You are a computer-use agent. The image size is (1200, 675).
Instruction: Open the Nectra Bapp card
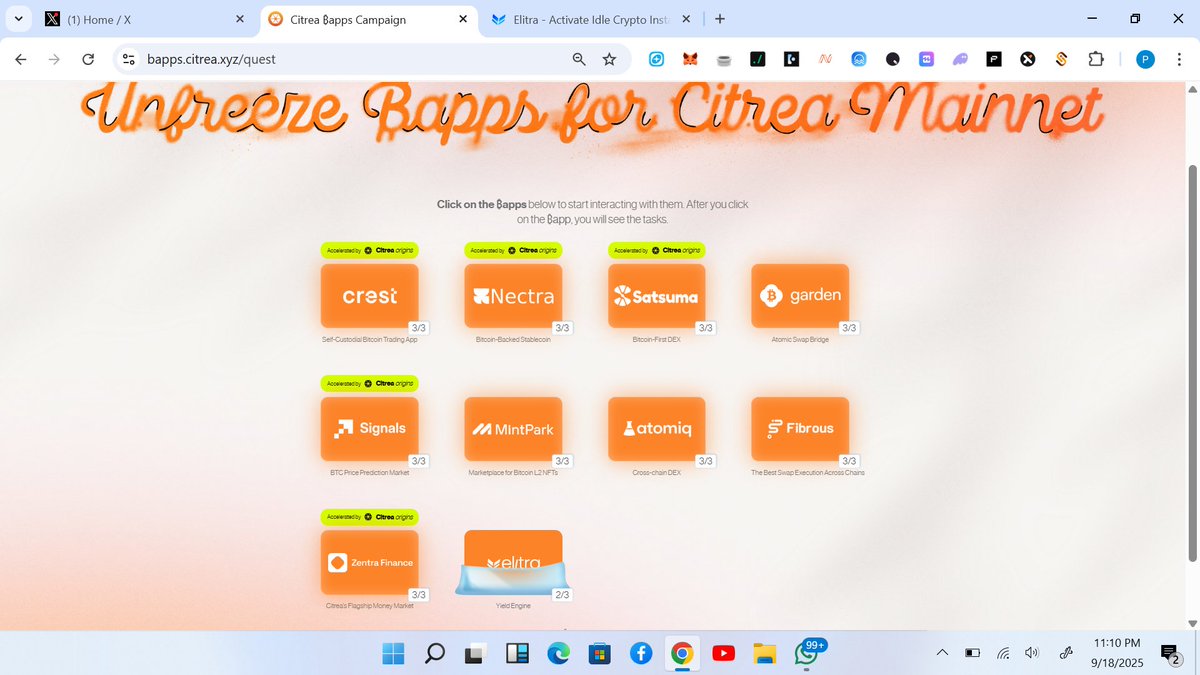(x=513, y=296)
